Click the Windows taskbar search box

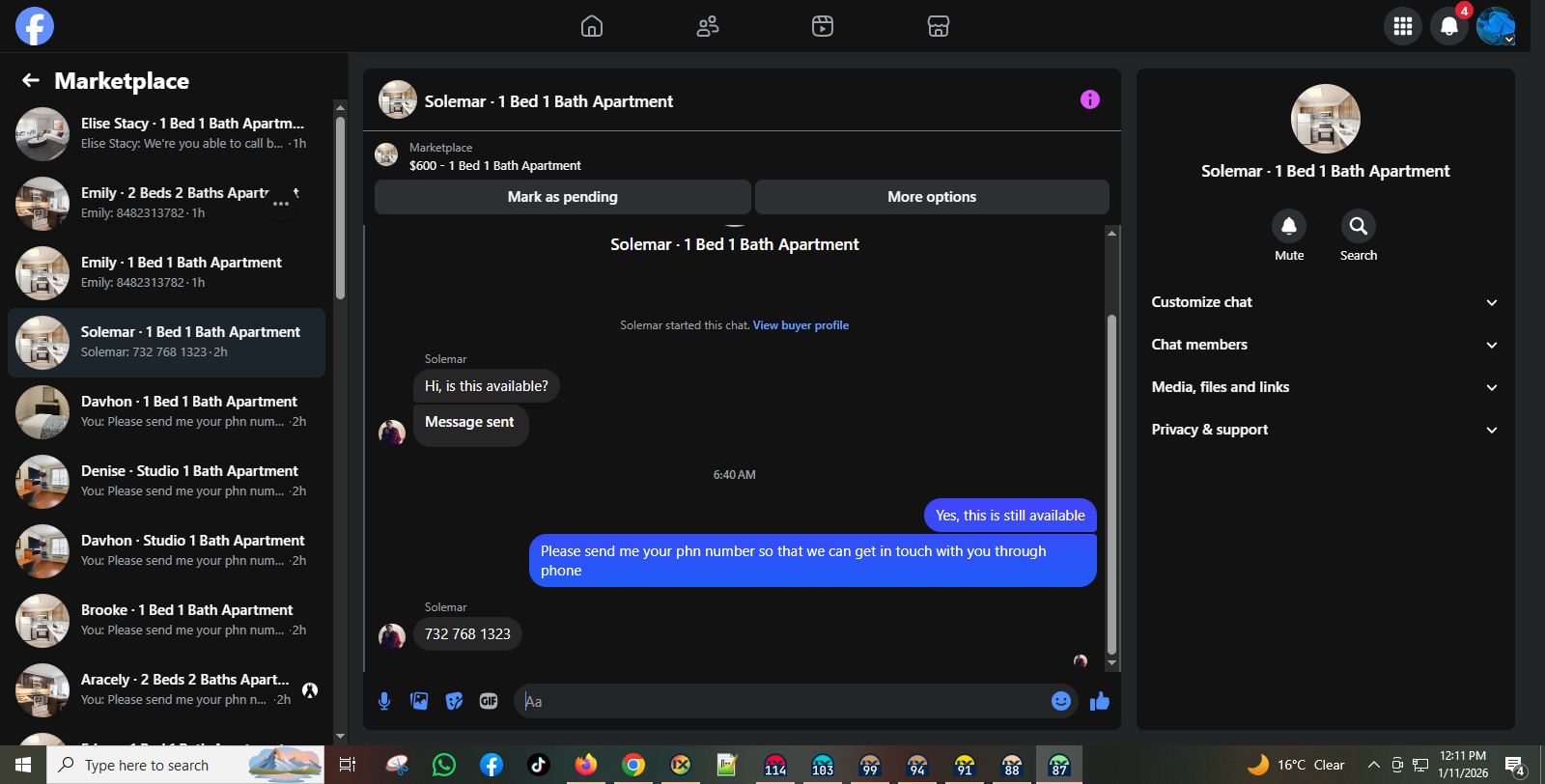186,765
